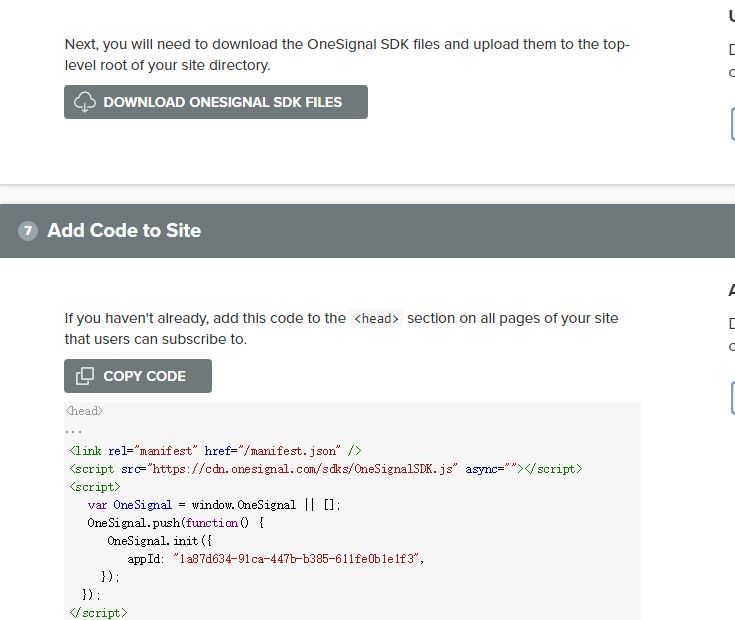Click the <head> line in code block
Screen dimensions: 735x620
pyautogui.click(x=85, y=411)
